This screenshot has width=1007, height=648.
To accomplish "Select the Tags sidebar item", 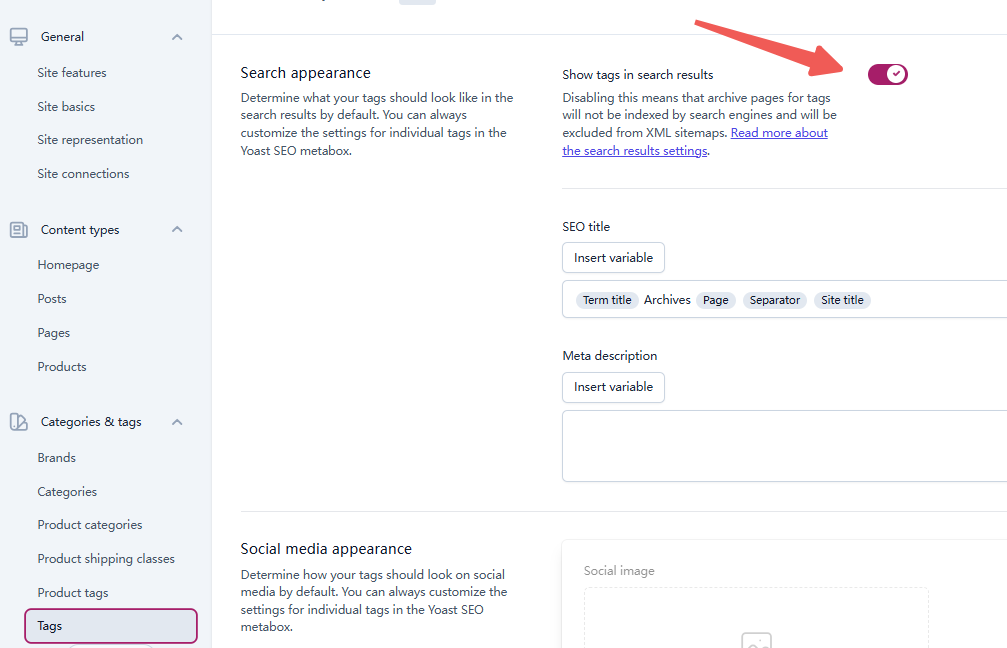I will (50, 625).
